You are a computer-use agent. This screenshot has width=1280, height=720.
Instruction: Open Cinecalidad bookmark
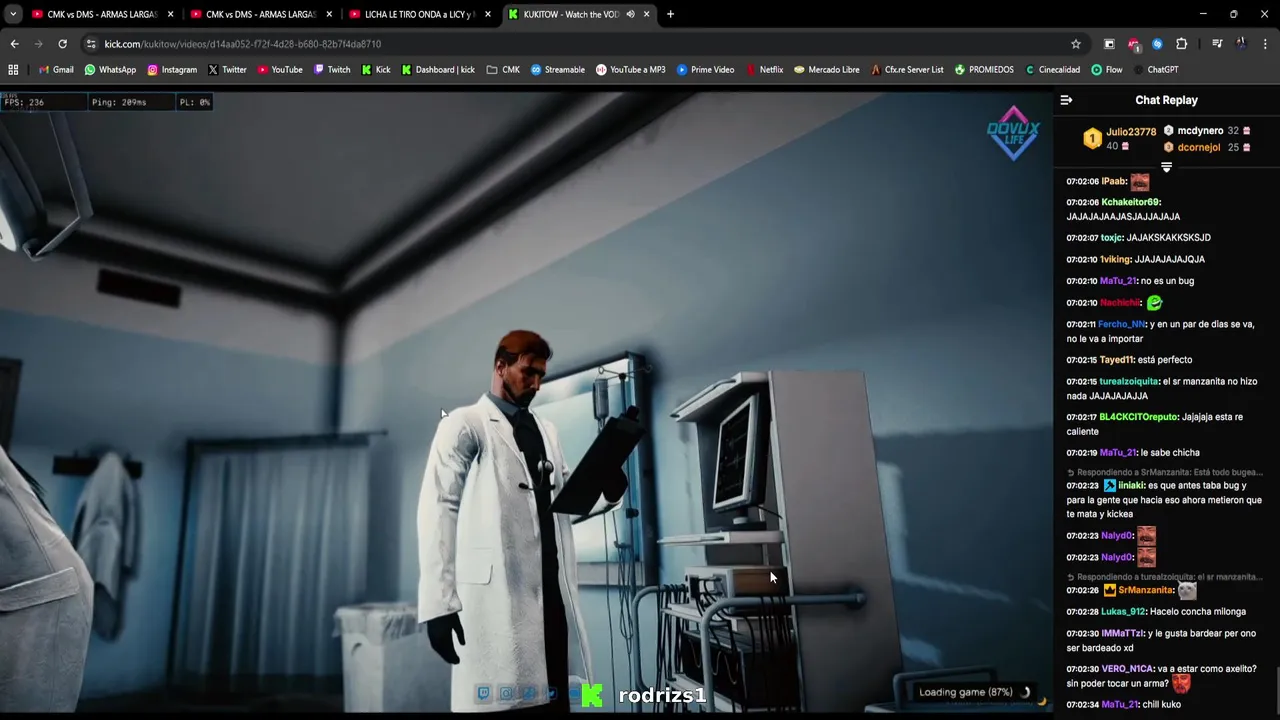click(1052, 70)
